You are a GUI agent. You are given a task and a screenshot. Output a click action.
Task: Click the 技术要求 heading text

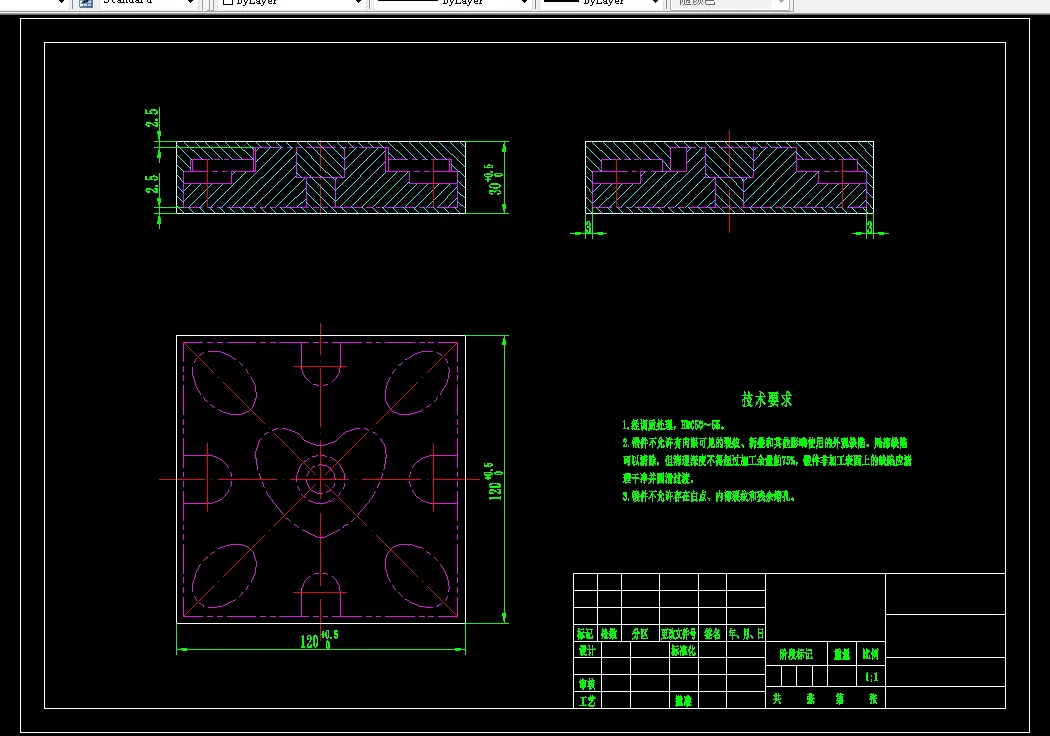(767, 400)
